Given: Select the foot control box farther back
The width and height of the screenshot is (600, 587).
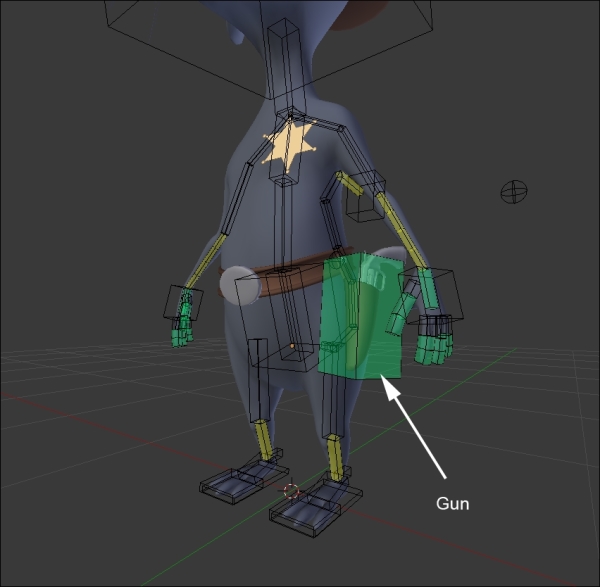Looking at the screenshot, I should click(x=244, y=479).
